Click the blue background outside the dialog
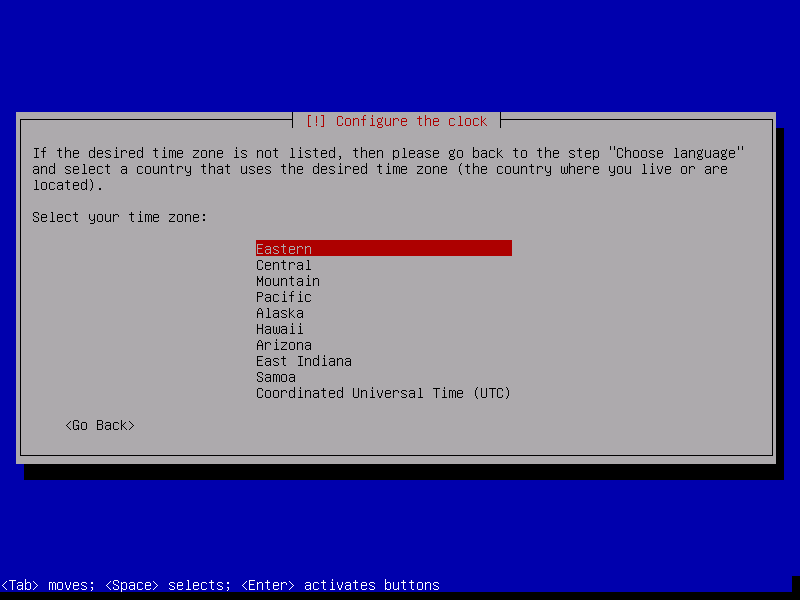The image size is (800, 600). tap(400, 50)
